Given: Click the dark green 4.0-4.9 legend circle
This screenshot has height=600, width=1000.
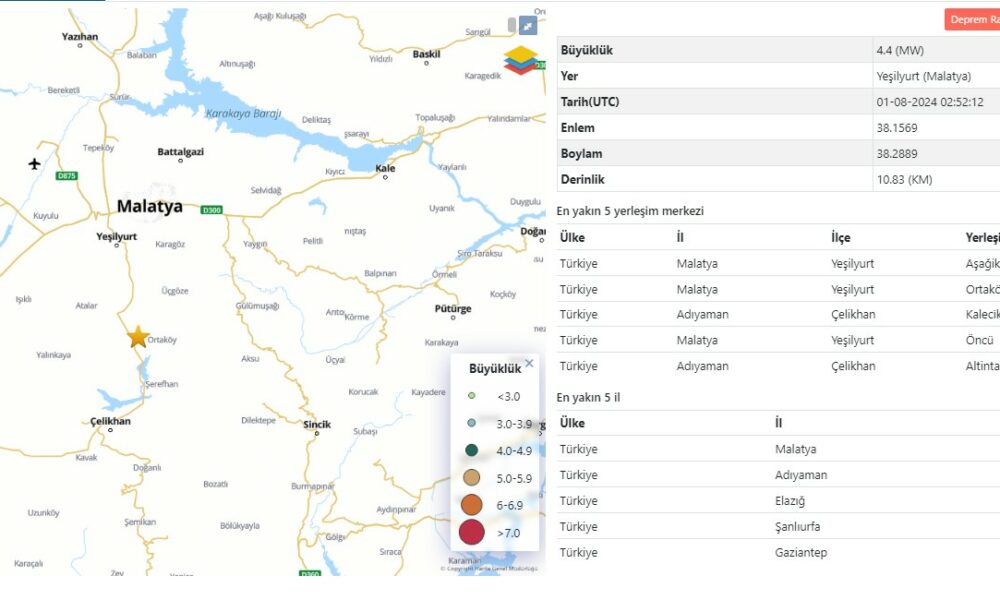Looking at the screenshot, I should tap(471, 450).
